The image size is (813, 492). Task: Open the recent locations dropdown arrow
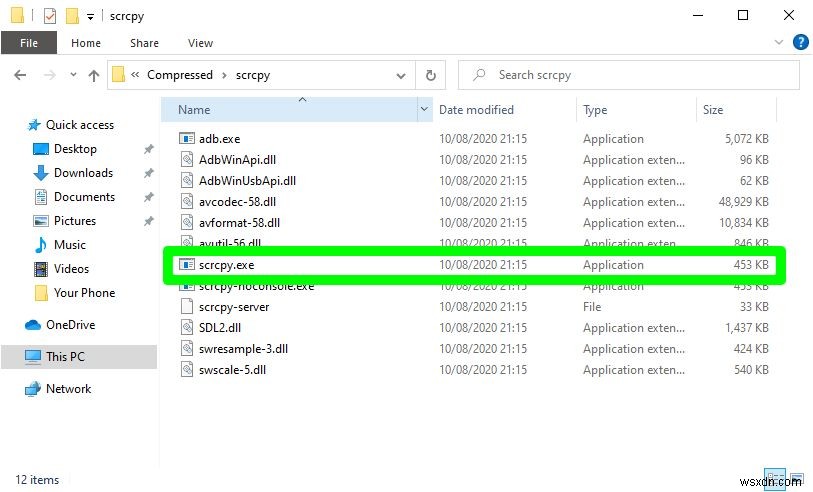[74, 75]
